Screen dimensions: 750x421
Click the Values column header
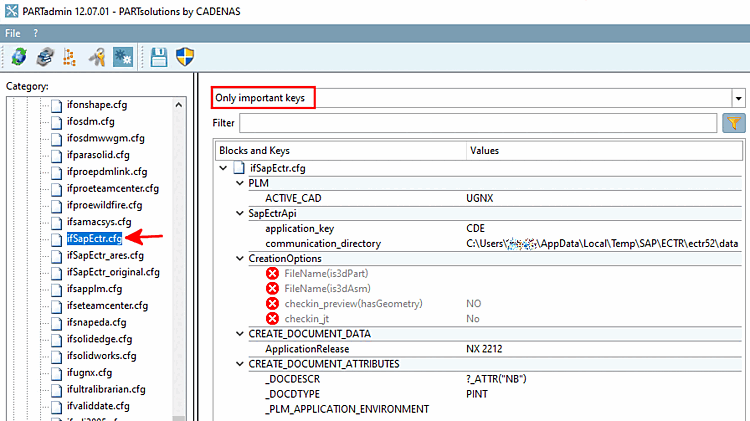click(x=604, y=151)
